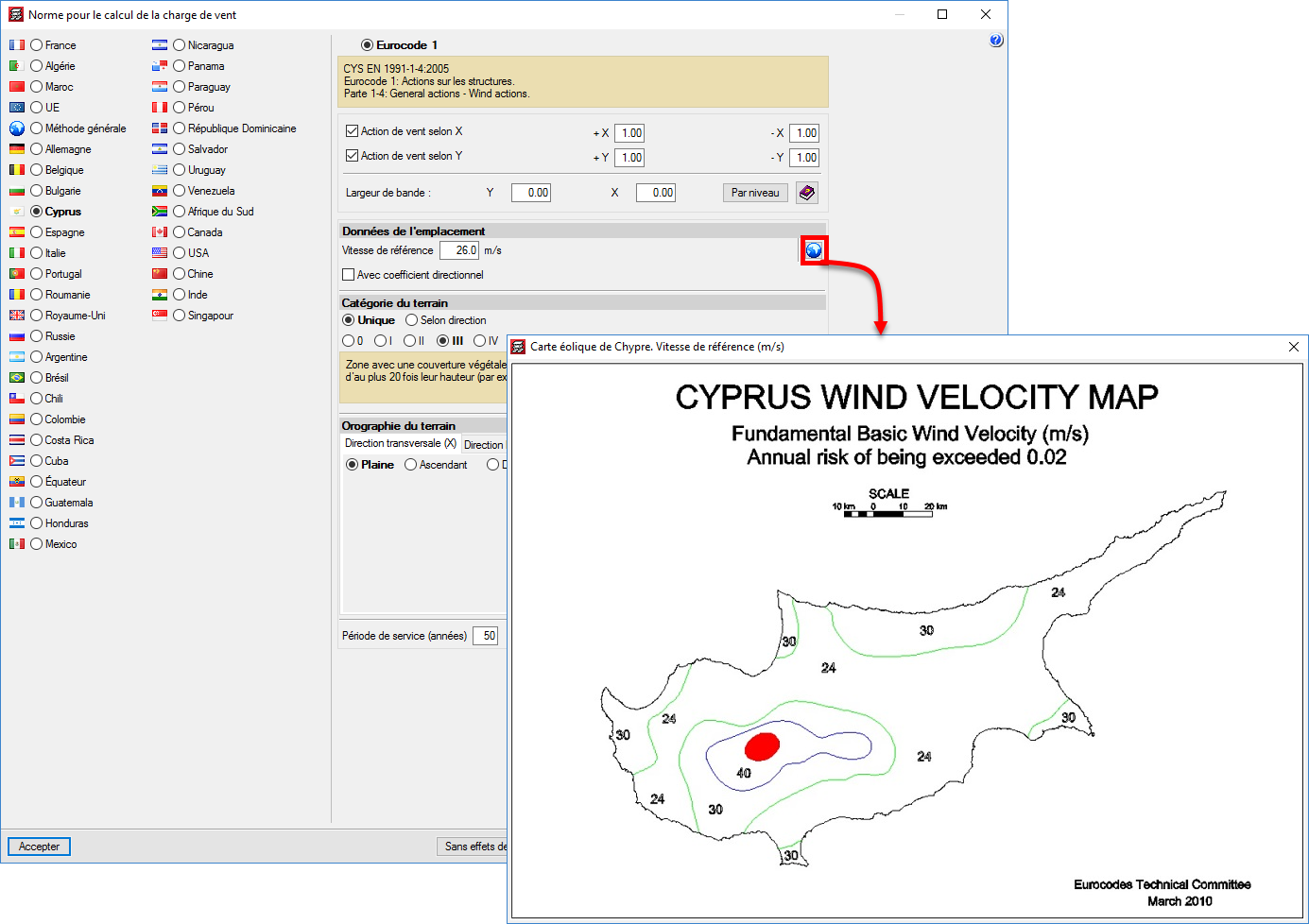Edit the Vitesse de référence value field
The width and height of the screenshot is (1309, 924).
click(459, 250)
